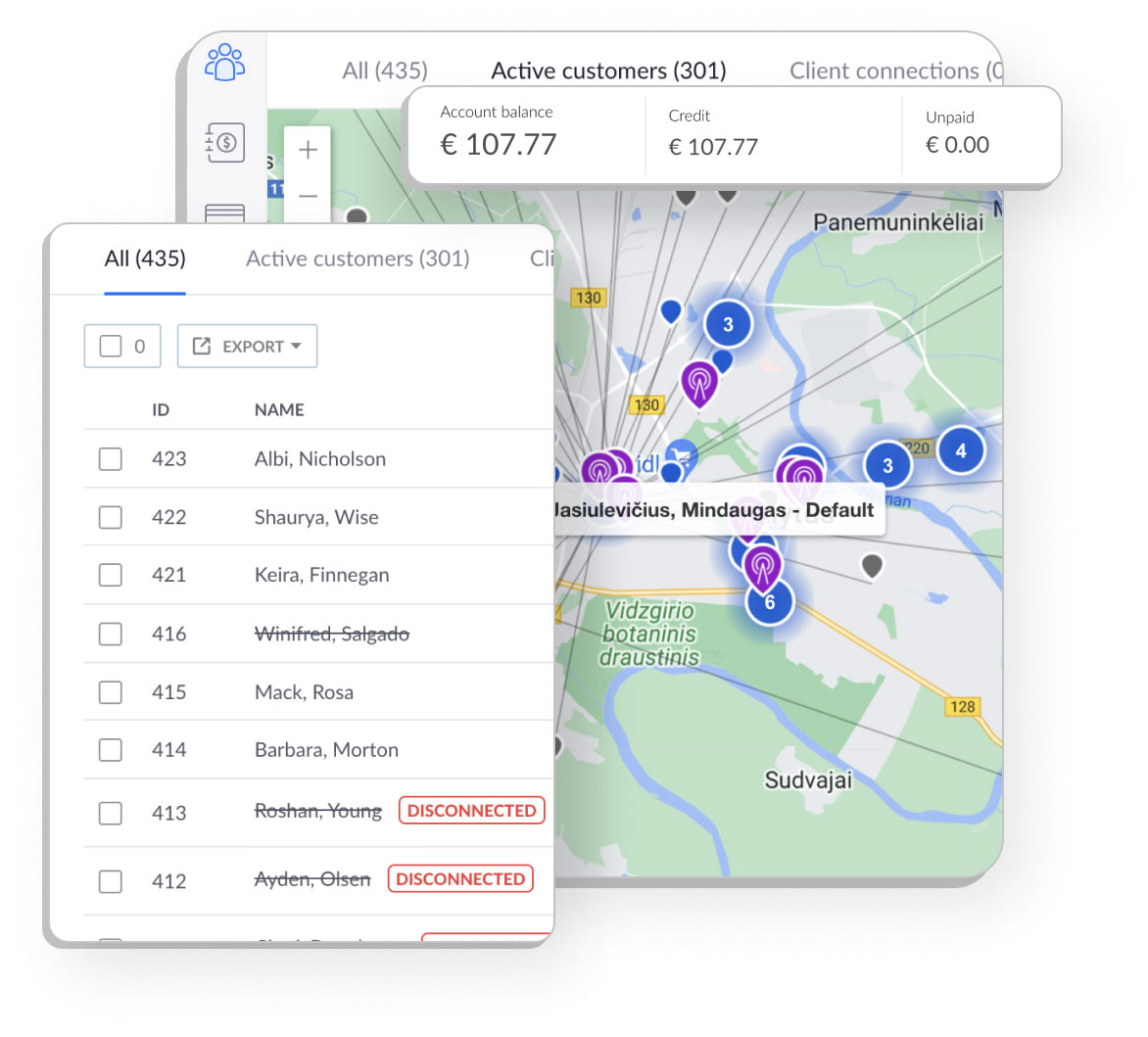This screenshot has height=1037, width=1148.
Task: Open the cluster marker labeled 4
Action: point(961,450)
